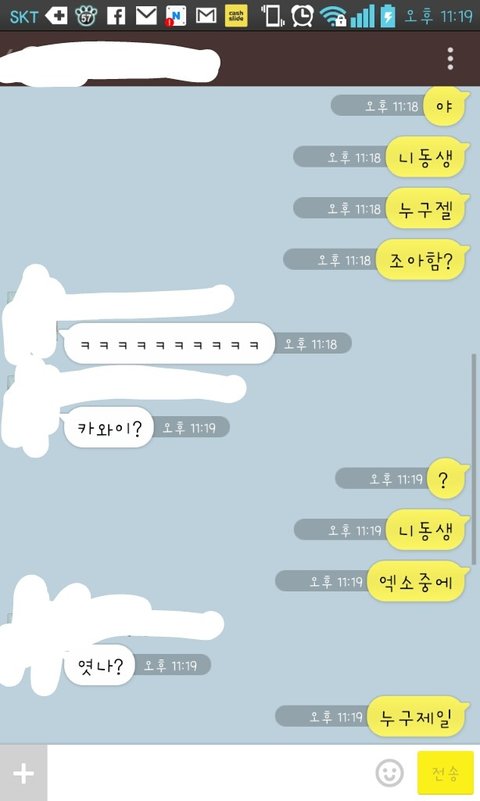Image resolution: width=480 pixels, height=801 pixels.
Task: Select the 엿나? message bubble
Action: 99,666
